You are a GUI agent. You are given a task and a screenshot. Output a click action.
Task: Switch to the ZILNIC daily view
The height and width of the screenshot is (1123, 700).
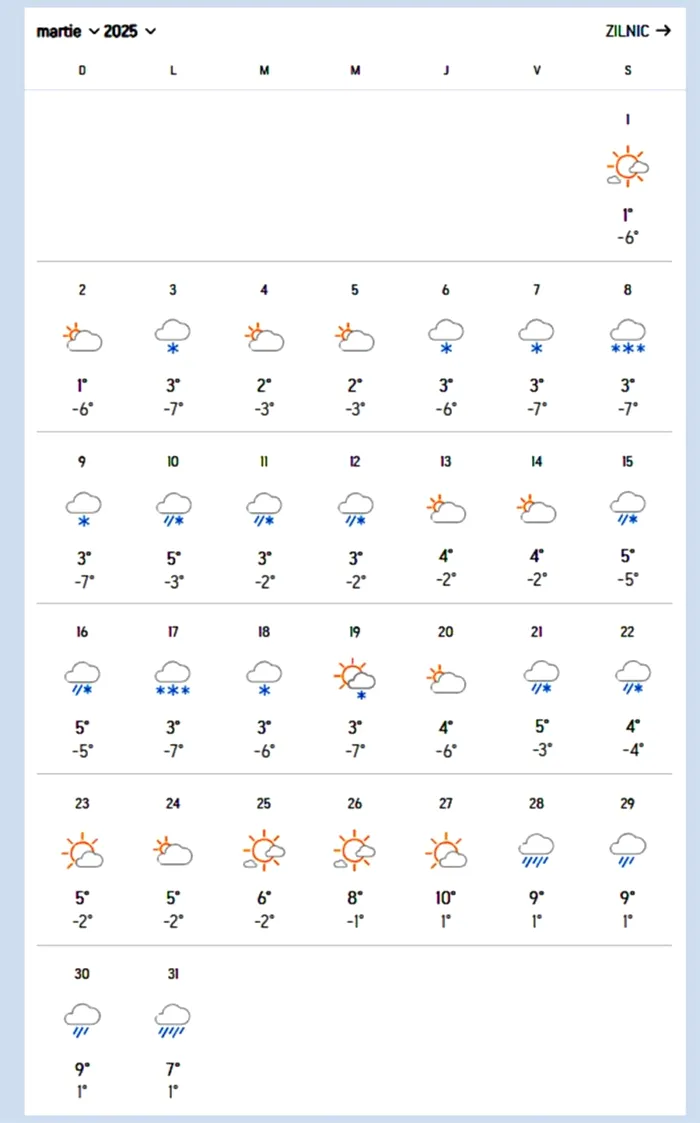point(638,31)
